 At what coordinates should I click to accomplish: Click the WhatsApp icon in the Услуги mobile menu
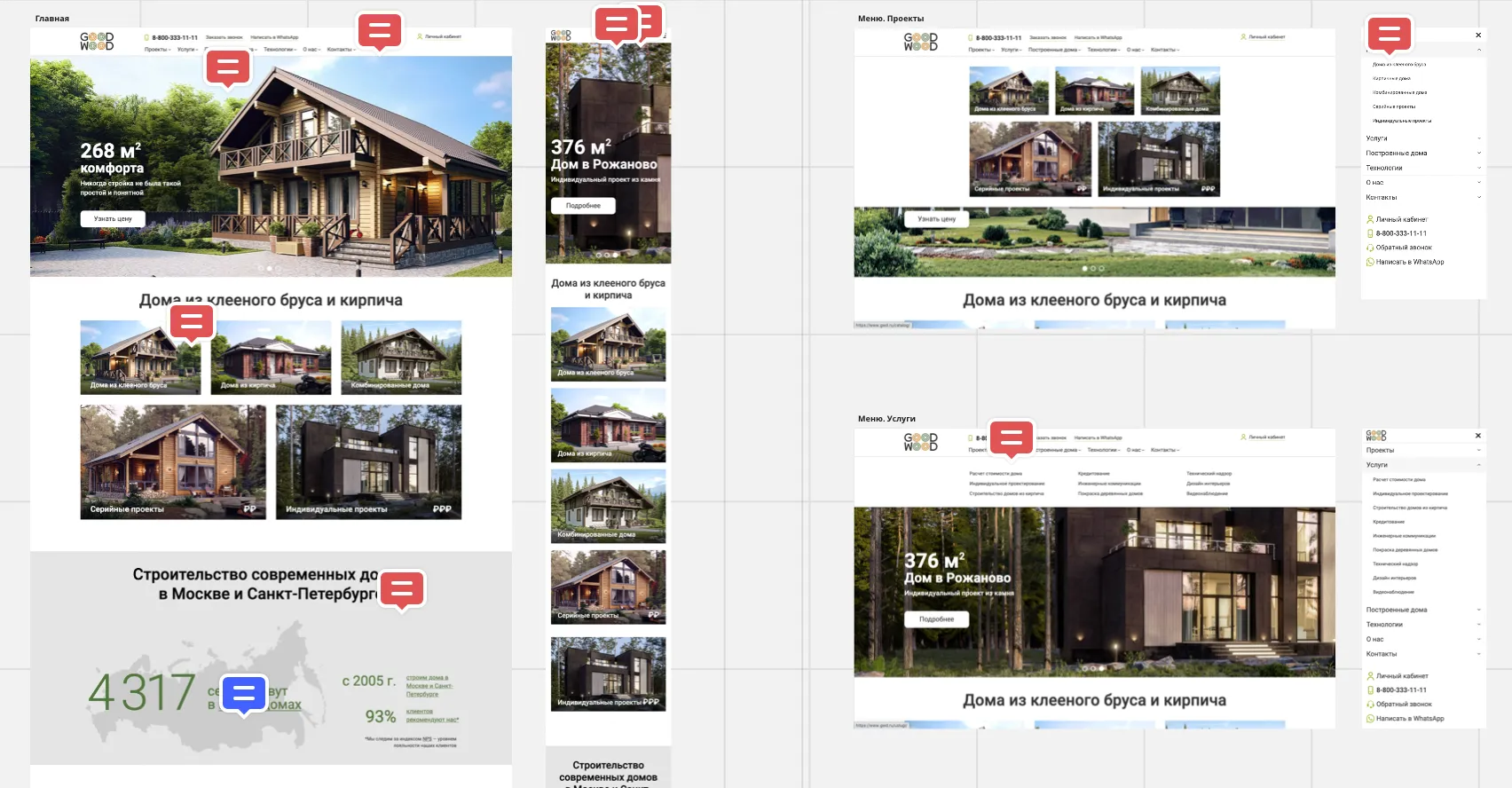(x=1370, y=718)
